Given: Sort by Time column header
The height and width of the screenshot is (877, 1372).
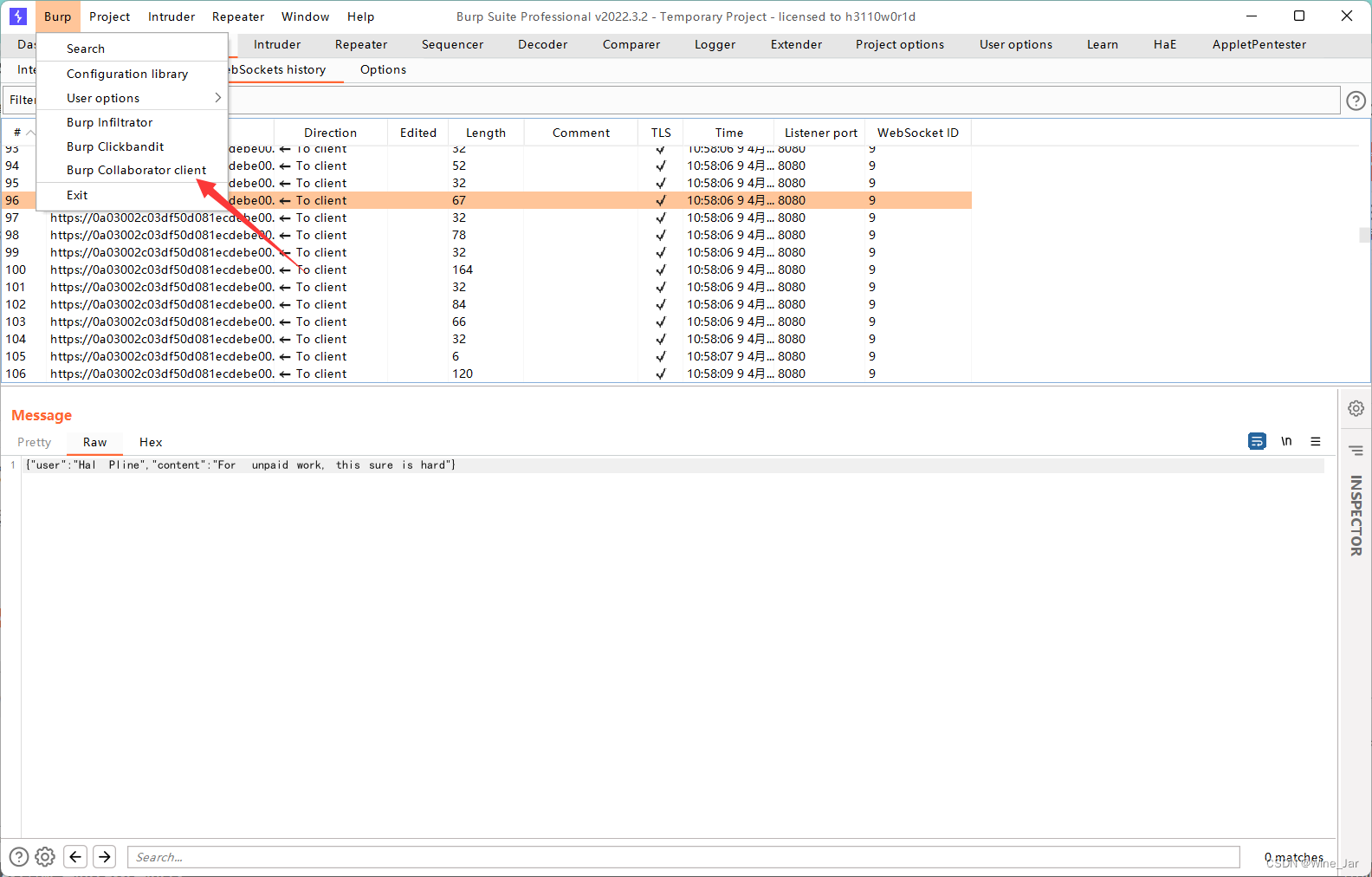Looking at the screenshot, I should (728, 133).
